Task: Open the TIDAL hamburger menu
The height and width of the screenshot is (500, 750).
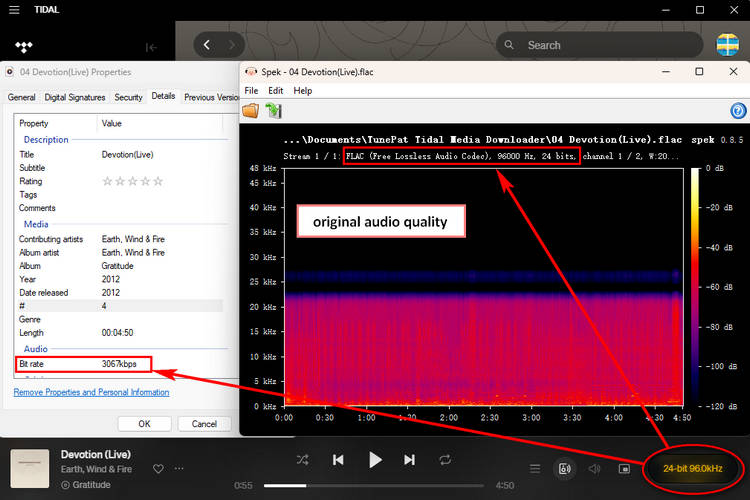Action: click(x=14, y=10)
